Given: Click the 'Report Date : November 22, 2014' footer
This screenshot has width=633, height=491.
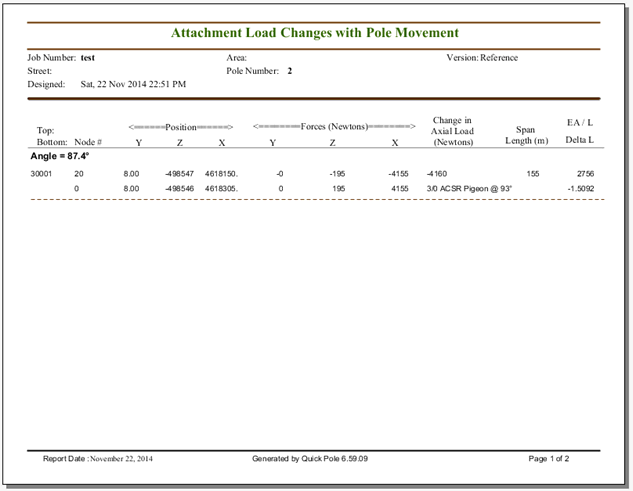Looking at the screenshot, I should click(98, 459).
